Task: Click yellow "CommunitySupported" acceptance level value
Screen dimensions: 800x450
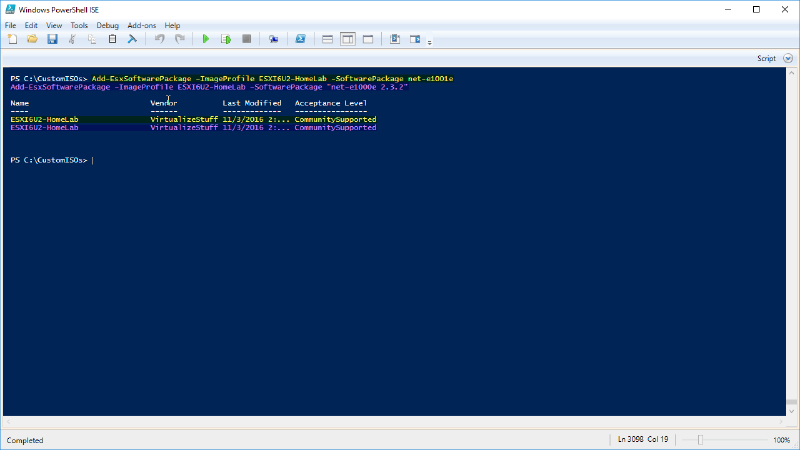Action: point(335,119)
